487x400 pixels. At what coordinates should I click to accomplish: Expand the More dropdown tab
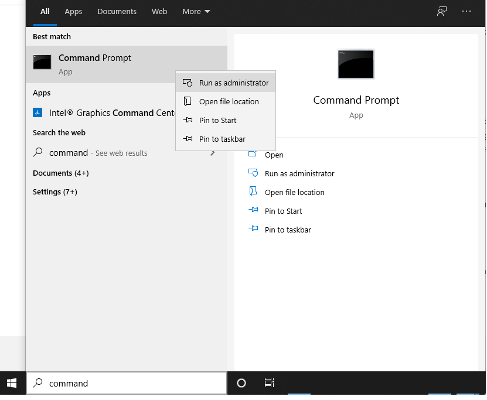[196, 12]
